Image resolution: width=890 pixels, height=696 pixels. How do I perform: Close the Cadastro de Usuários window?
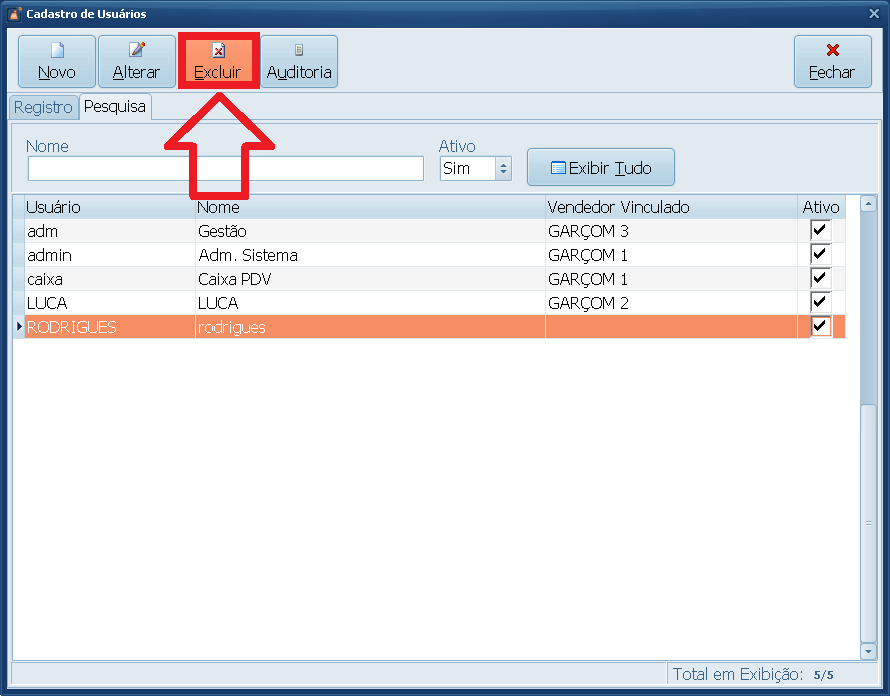874,14
